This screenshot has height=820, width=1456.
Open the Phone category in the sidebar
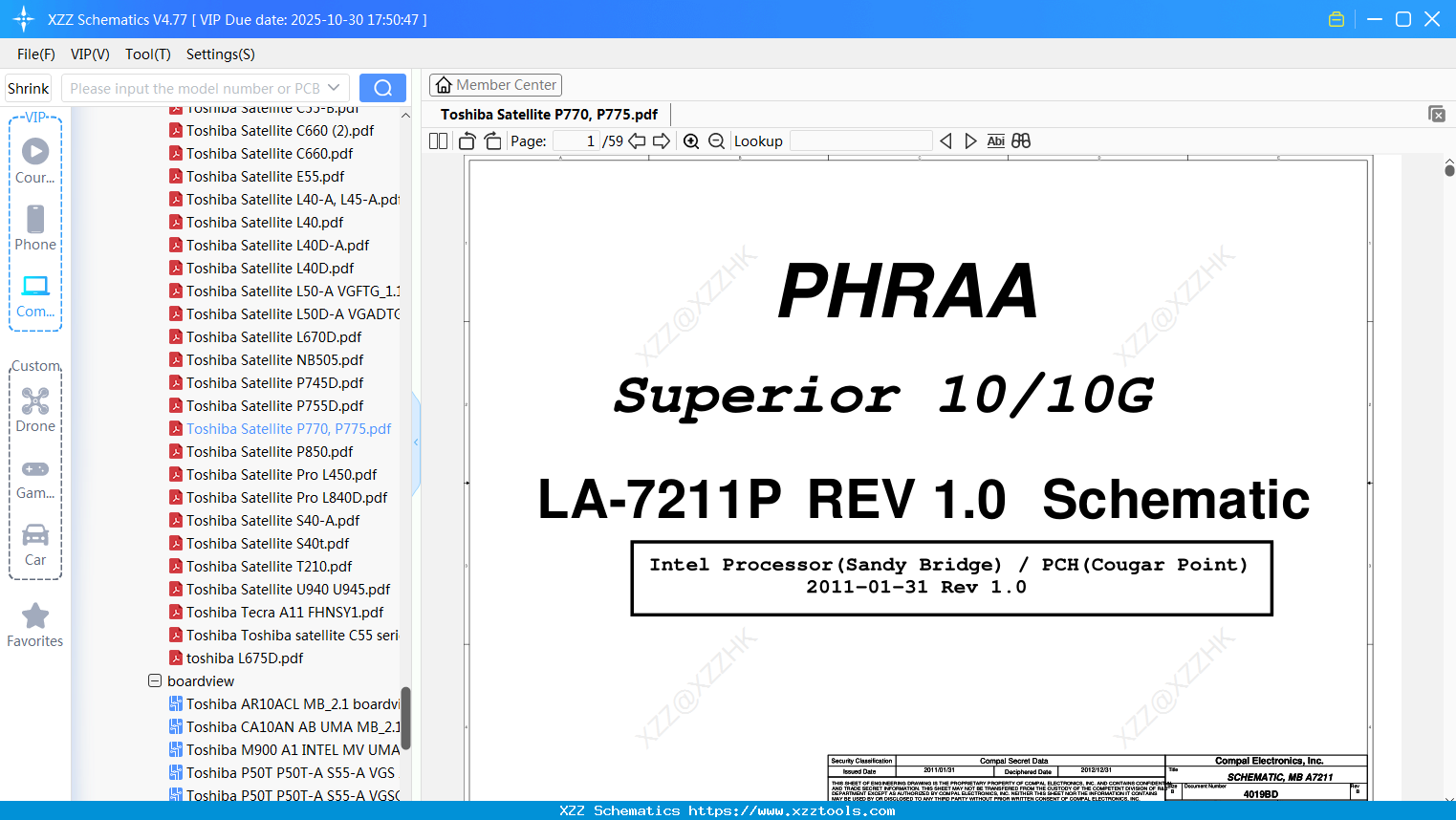(35, 227)
